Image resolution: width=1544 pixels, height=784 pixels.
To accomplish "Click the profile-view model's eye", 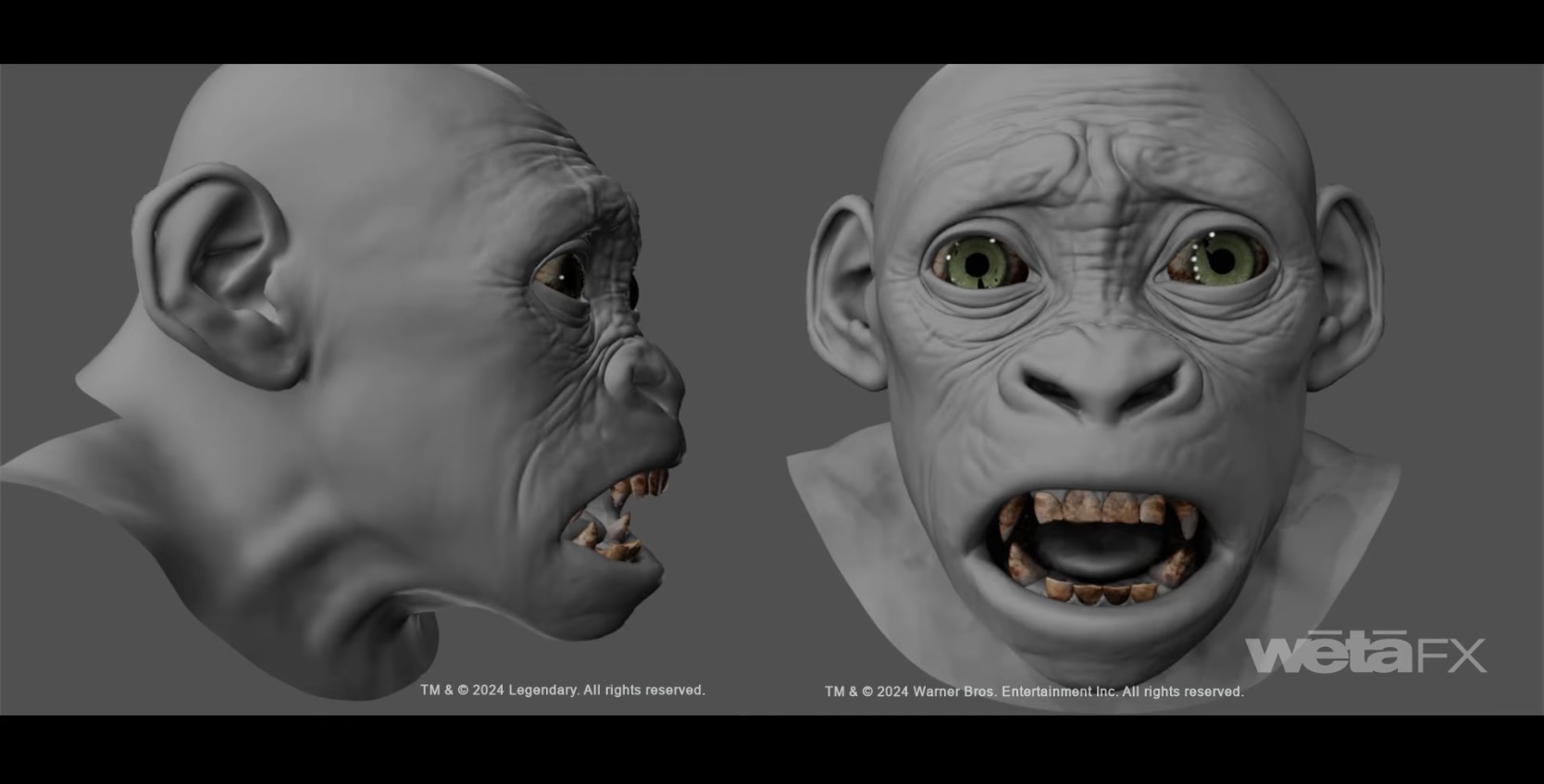I will tap(560, 274).
